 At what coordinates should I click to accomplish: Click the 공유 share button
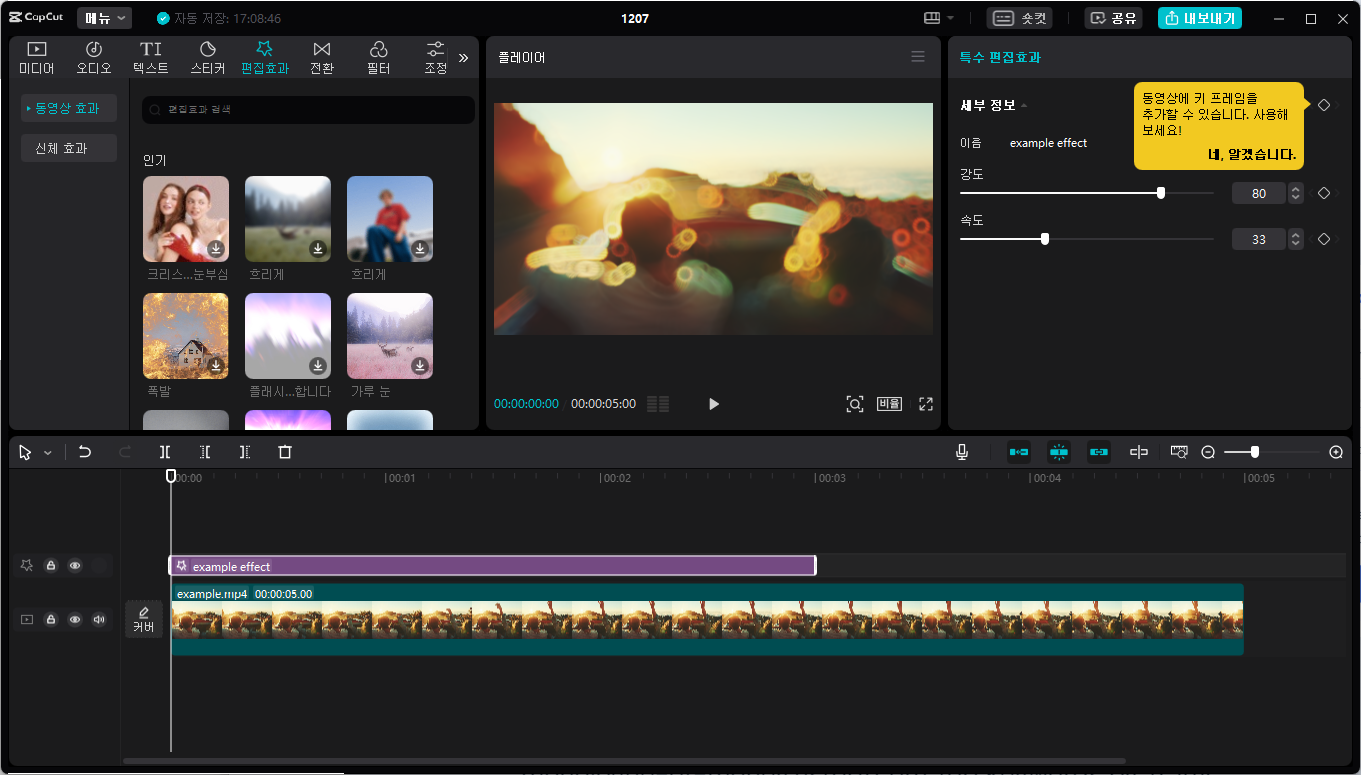[x=1113, y=18]
